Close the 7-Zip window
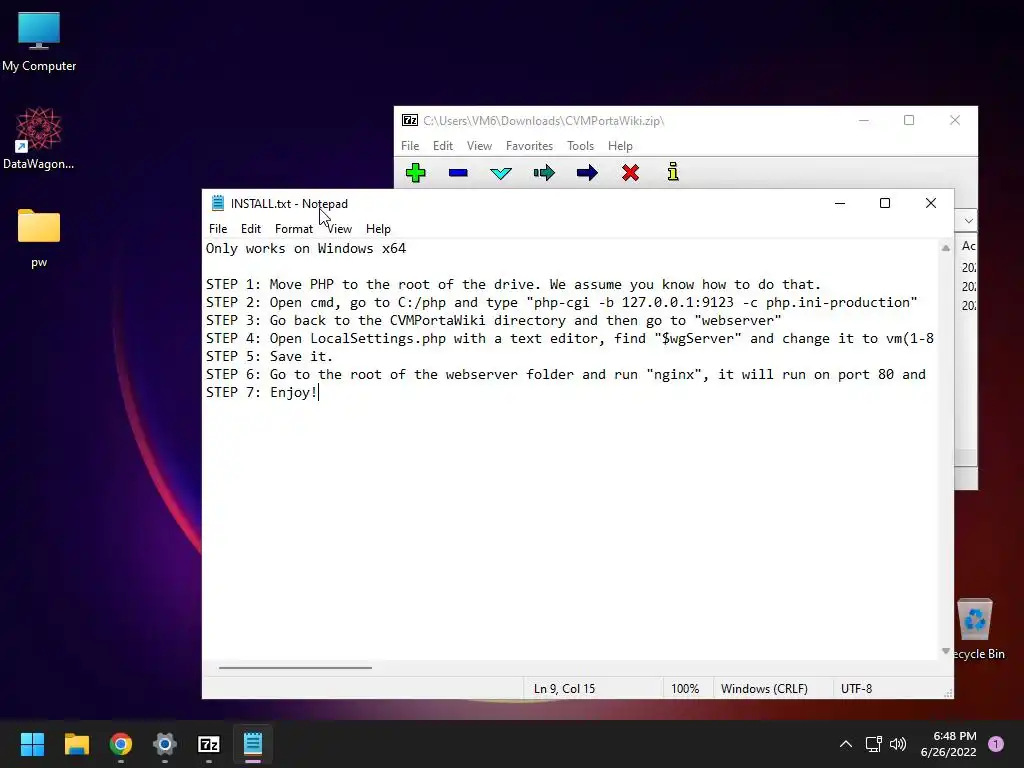1024x768 pixels. (x=955, y=120)
